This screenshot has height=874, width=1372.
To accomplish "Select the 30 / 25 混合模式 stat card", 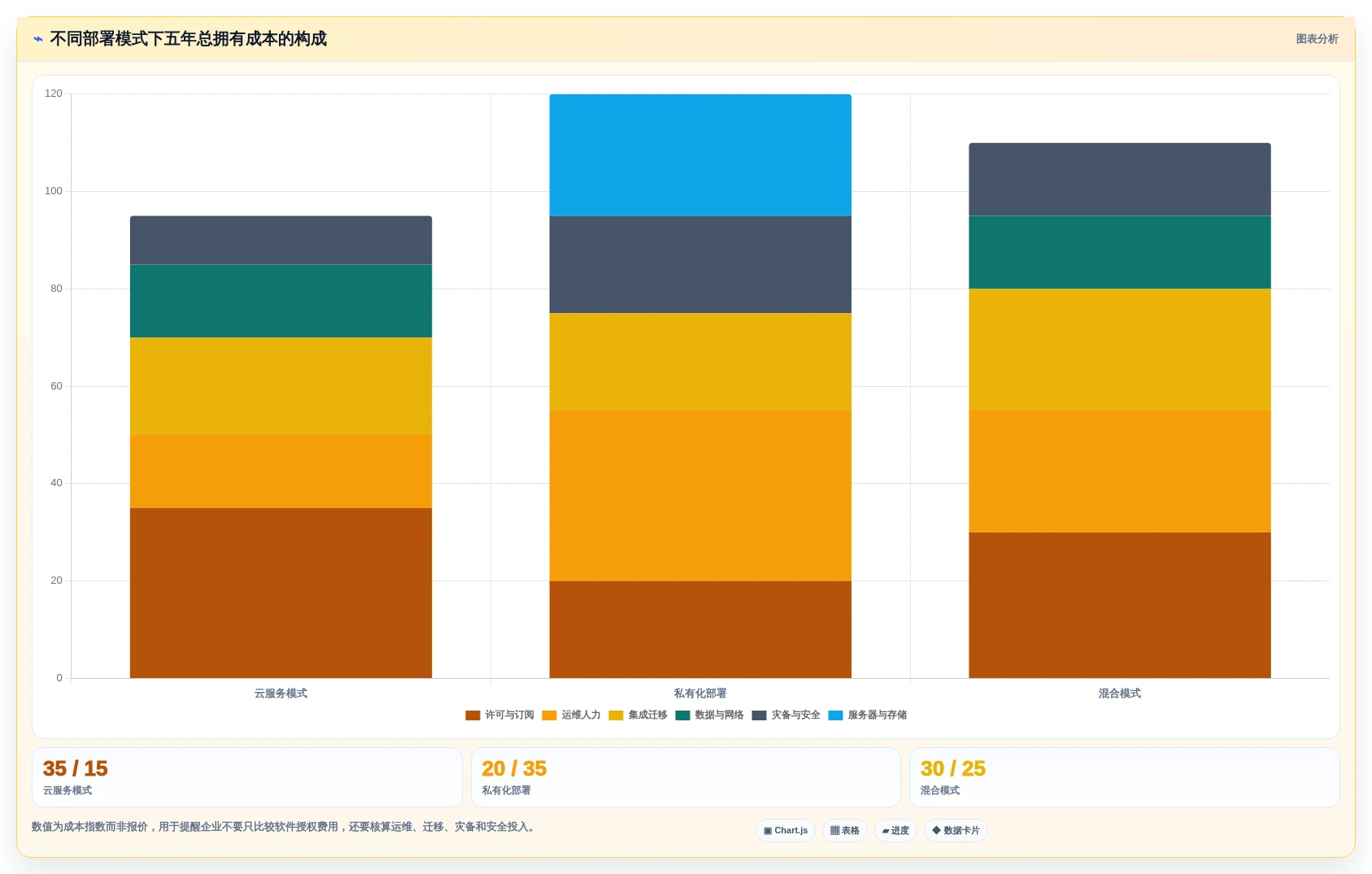I will (1124, 777).
